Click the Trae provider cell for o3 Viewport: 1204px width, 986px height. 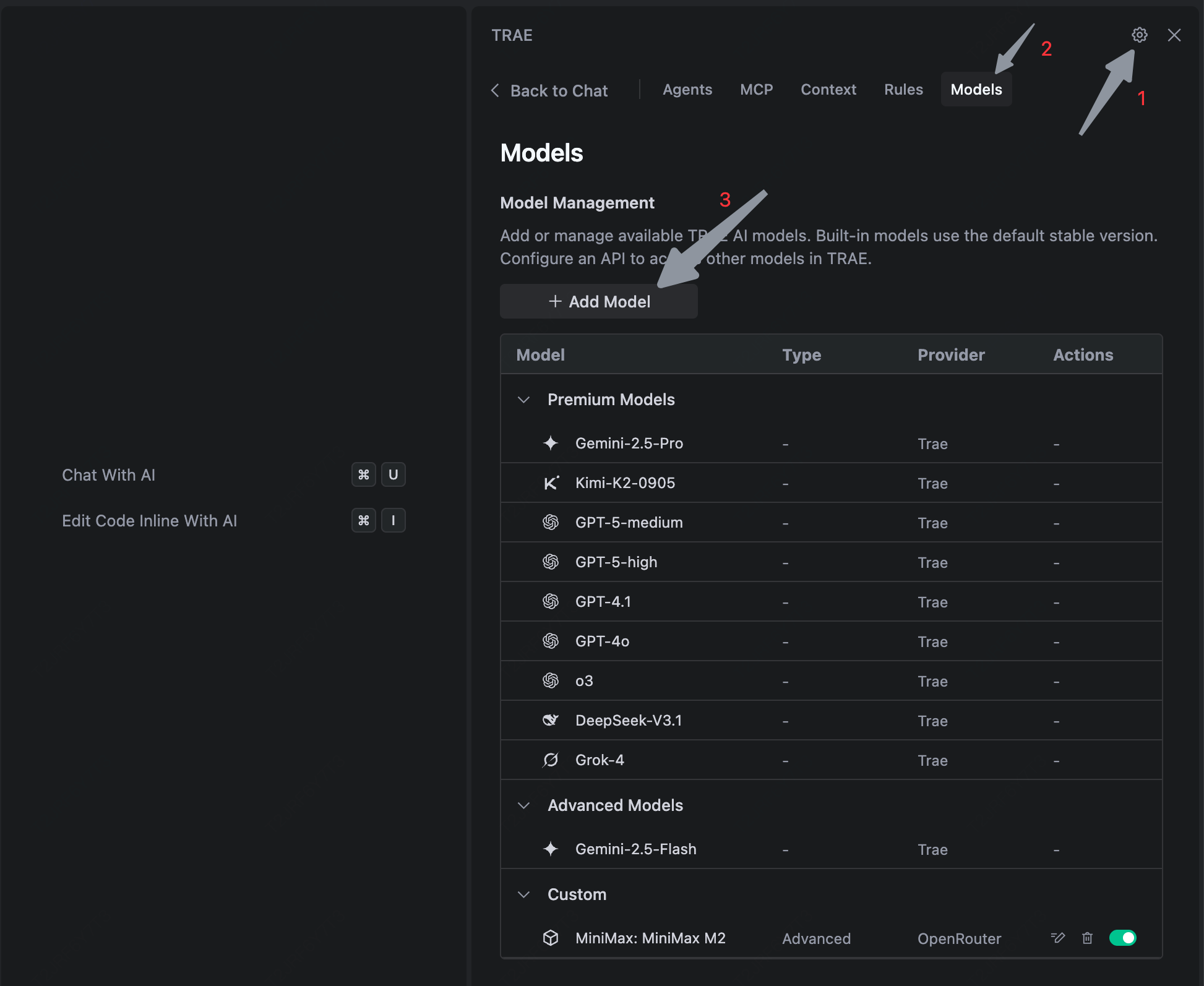pos(932,682)
